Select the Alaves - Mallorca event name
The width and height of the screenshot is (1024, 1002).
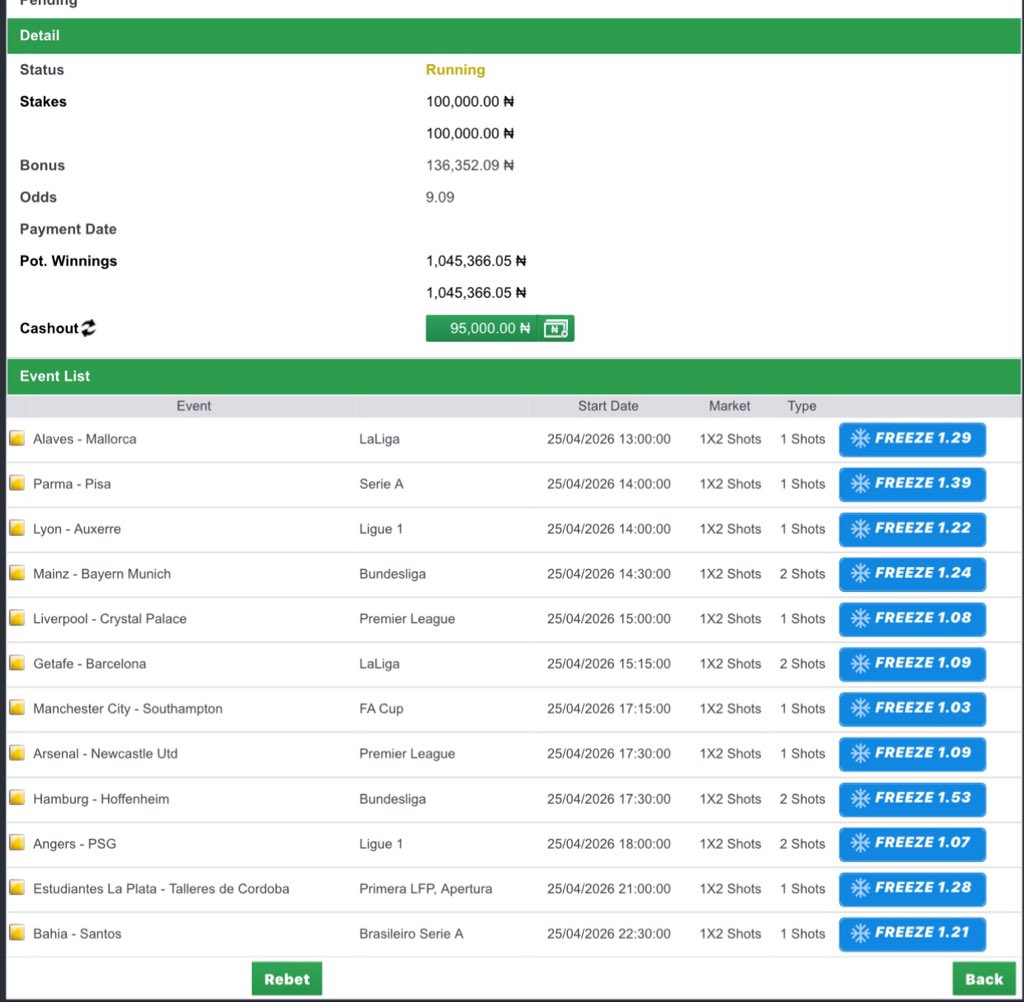pyautogui.click(x=85, y=439)
